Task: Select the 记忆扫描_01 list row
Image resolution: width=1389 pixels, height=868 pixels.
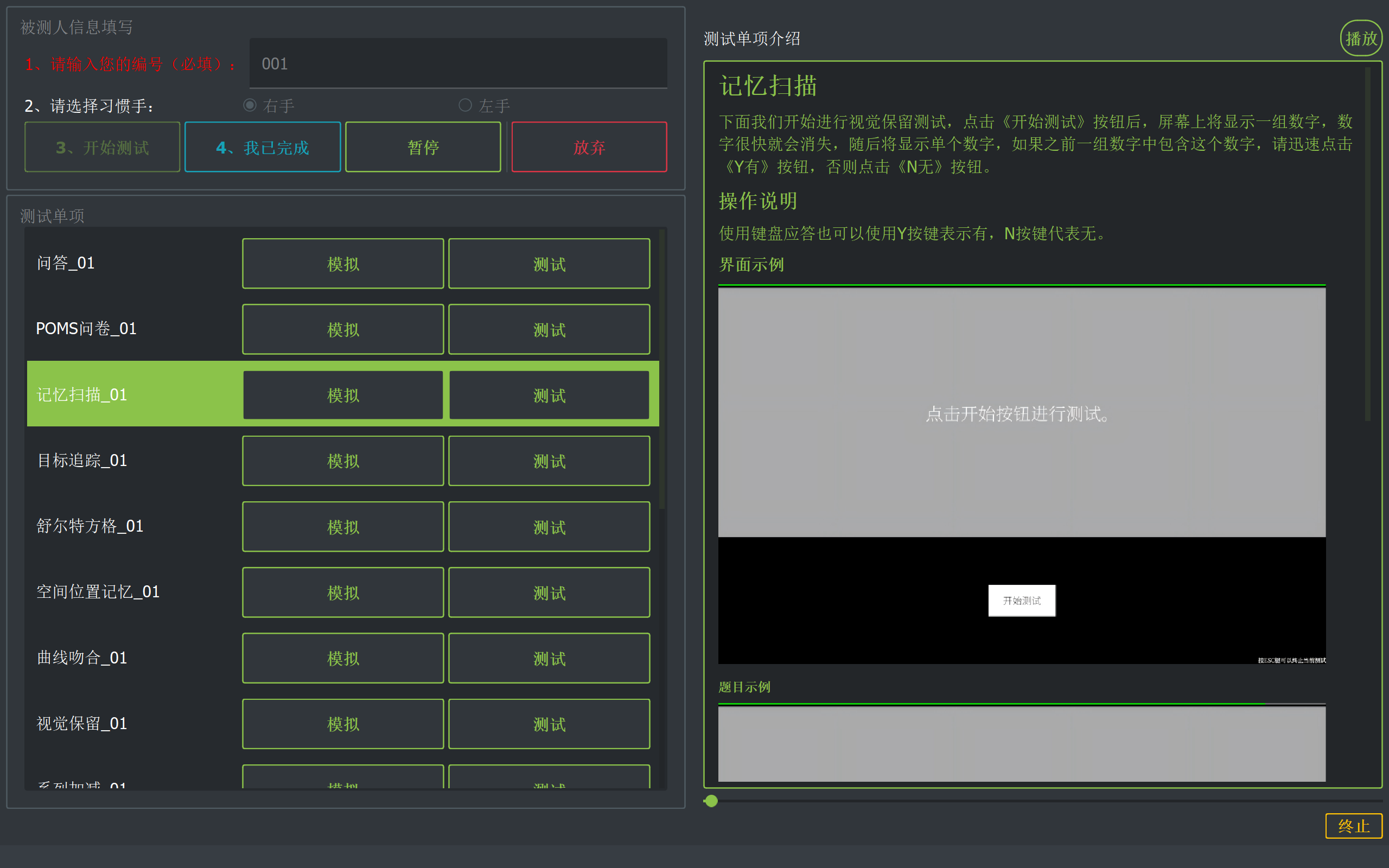Action: pyautogui.click(x=132, y=394)
